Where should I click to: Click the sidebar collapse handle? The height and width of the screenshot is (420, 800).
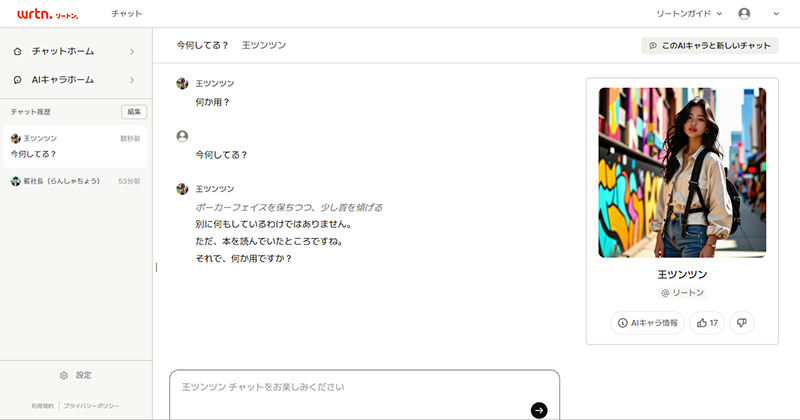point(156,267)
